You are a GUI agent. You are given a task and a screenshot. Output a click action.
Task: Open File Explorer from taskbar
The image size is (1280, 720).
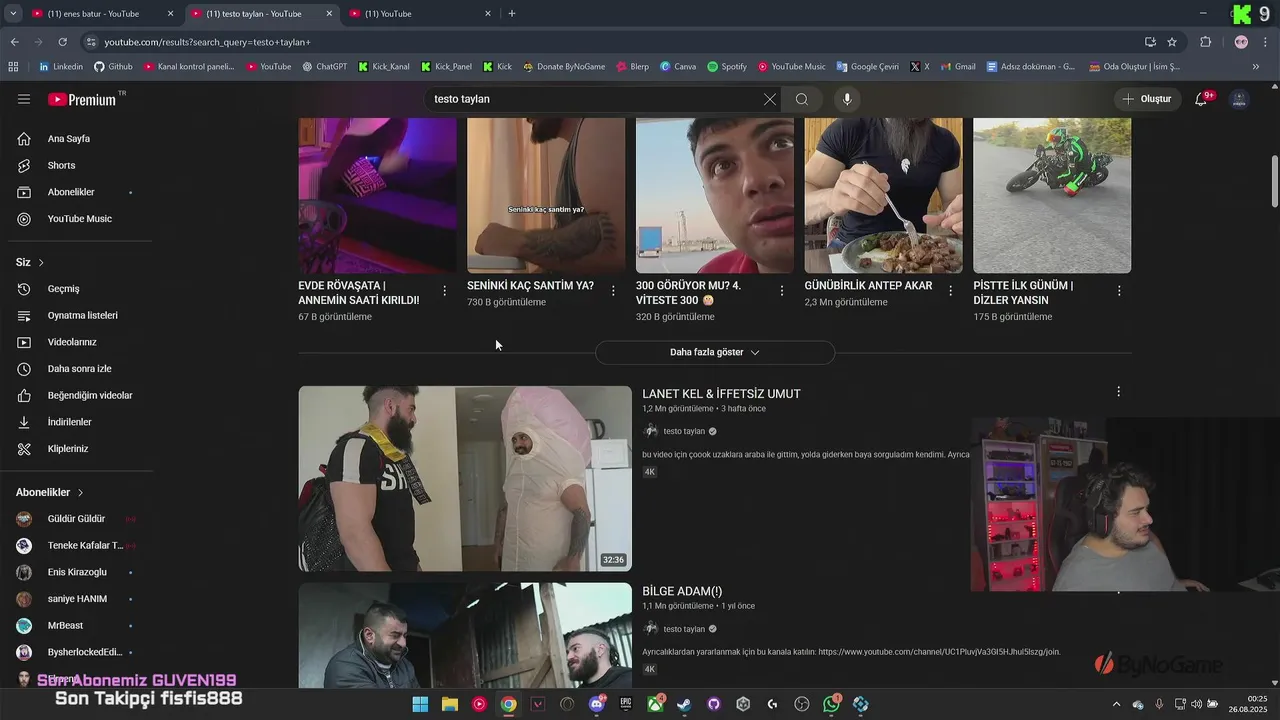[x=450, y=704]
